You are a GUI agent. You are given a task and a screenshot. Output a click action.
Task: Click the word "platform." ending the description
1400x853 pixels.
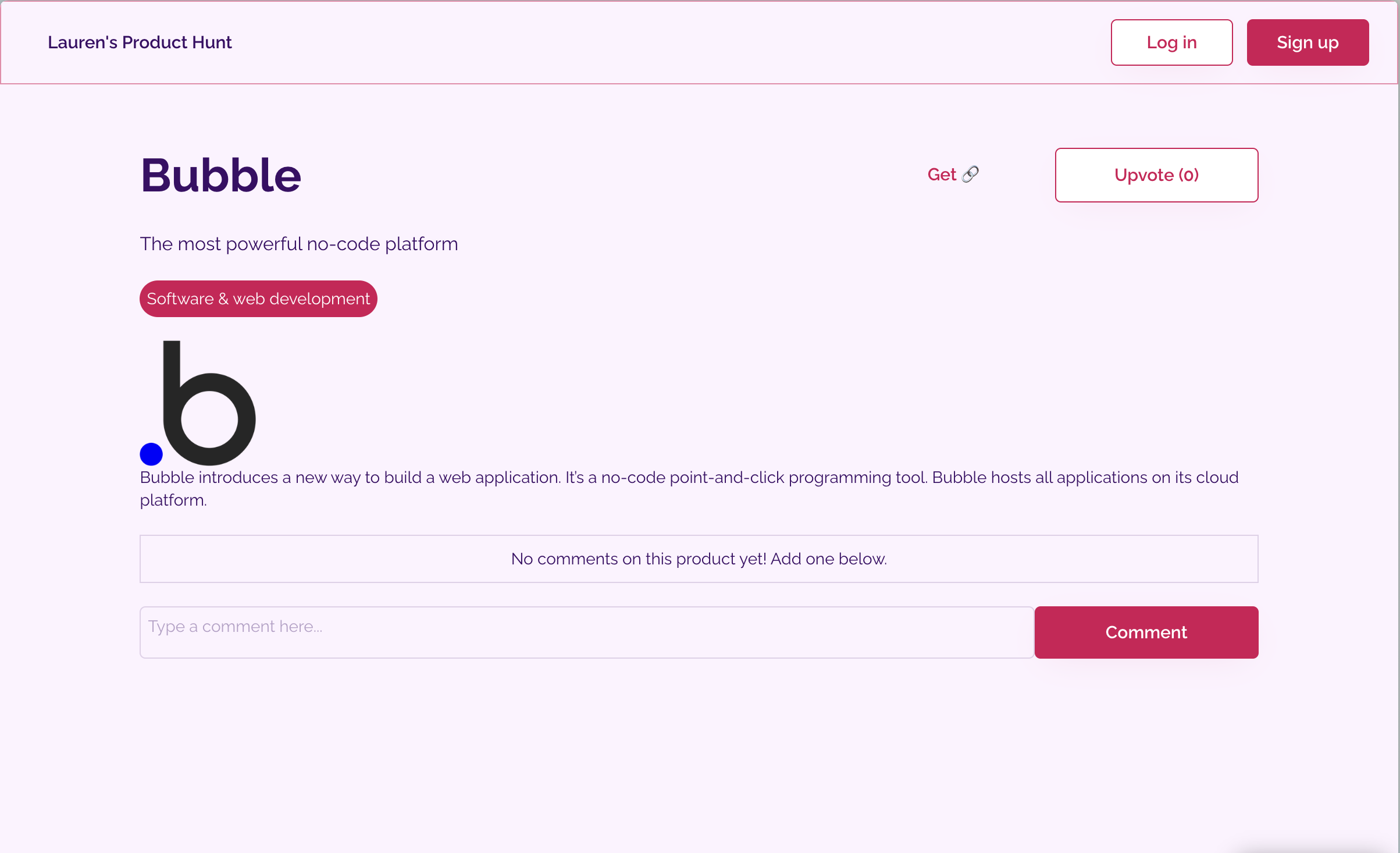coord(173,500)
